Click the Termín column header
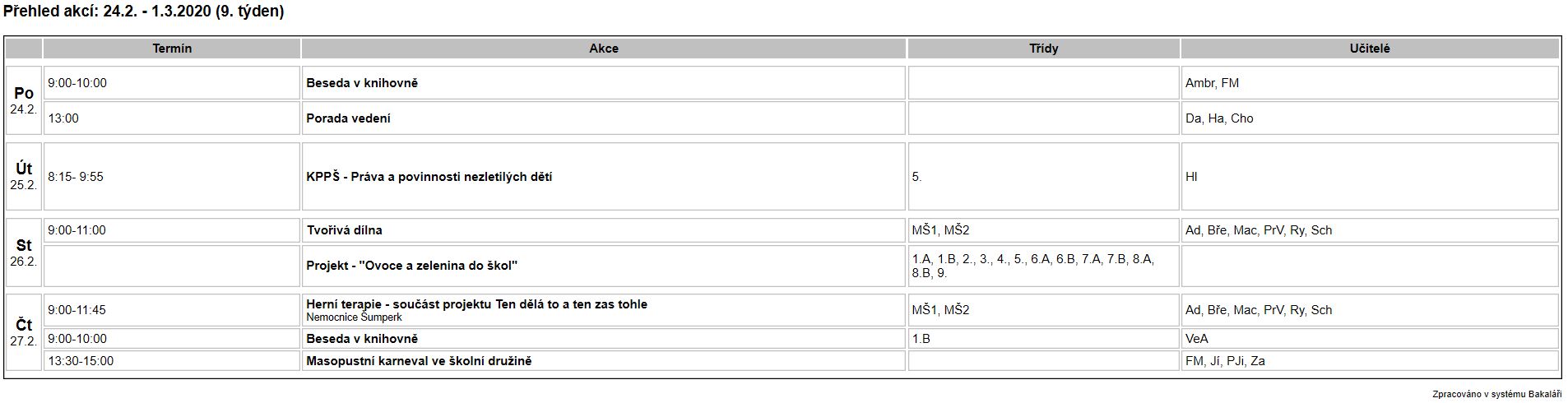Image resolution: width=1568 pixels, height=403 pixels. pos(172,49)
